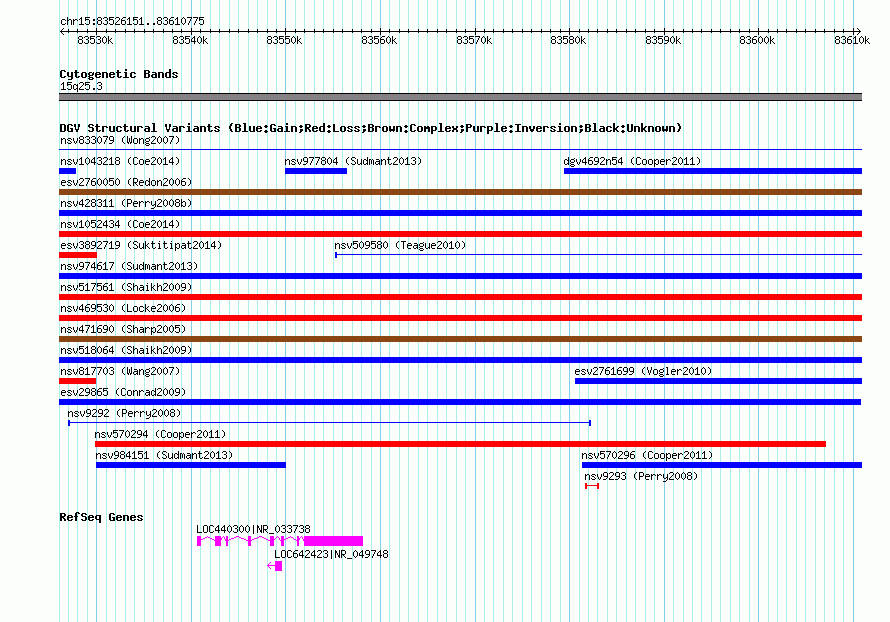Open esv3892719 (Suktitipat2014) variant label

click(x=141, y=245)
